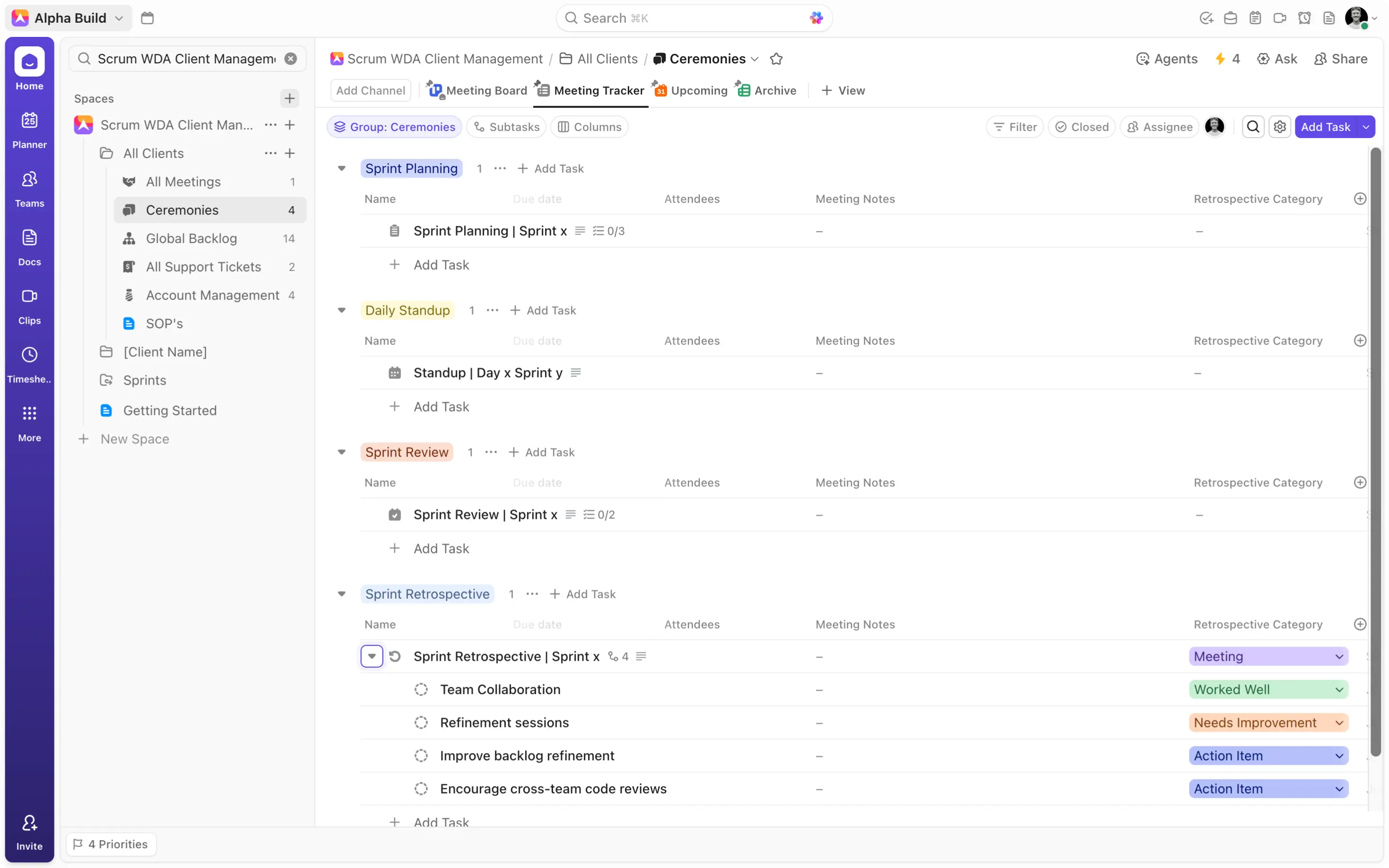1389x868 pixels.
Task: Toggle status circle for Refinement sessions
Action: tap(421, 723)
